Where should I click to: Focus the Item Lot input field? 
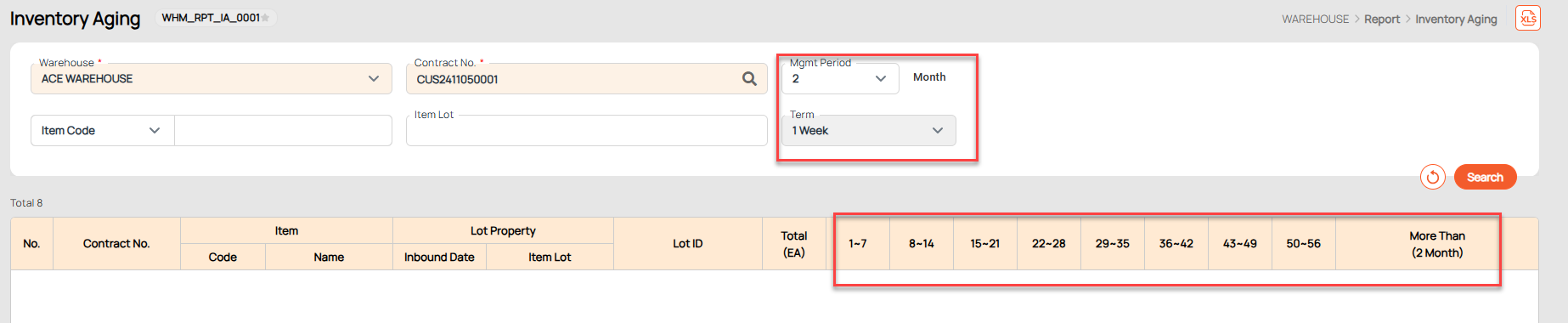[x=586, y=130]
